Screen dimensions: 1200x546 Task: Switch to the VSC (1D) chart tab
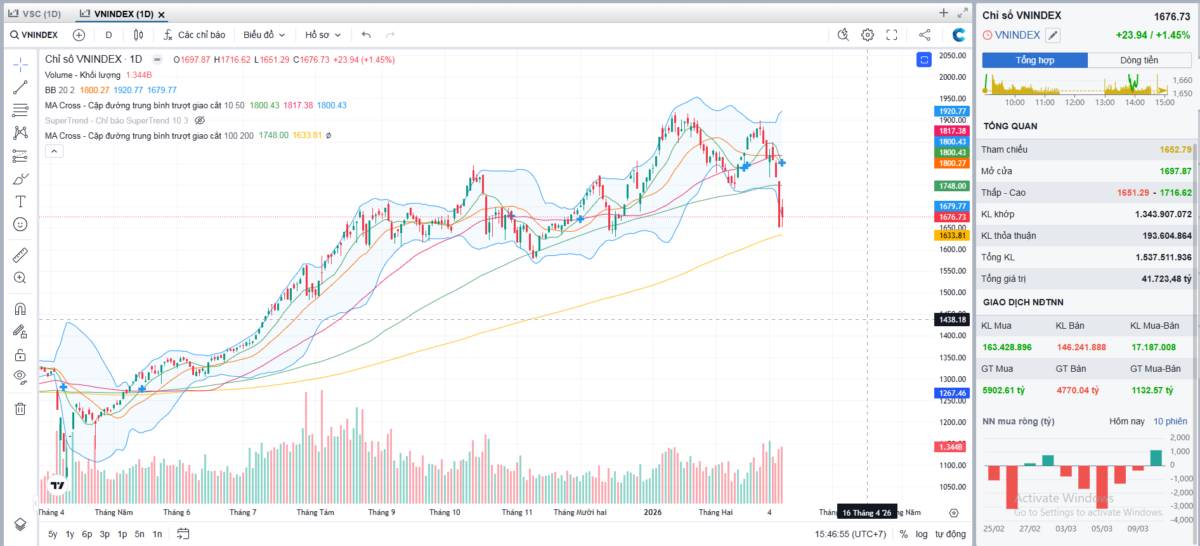(x=35, y=14)
